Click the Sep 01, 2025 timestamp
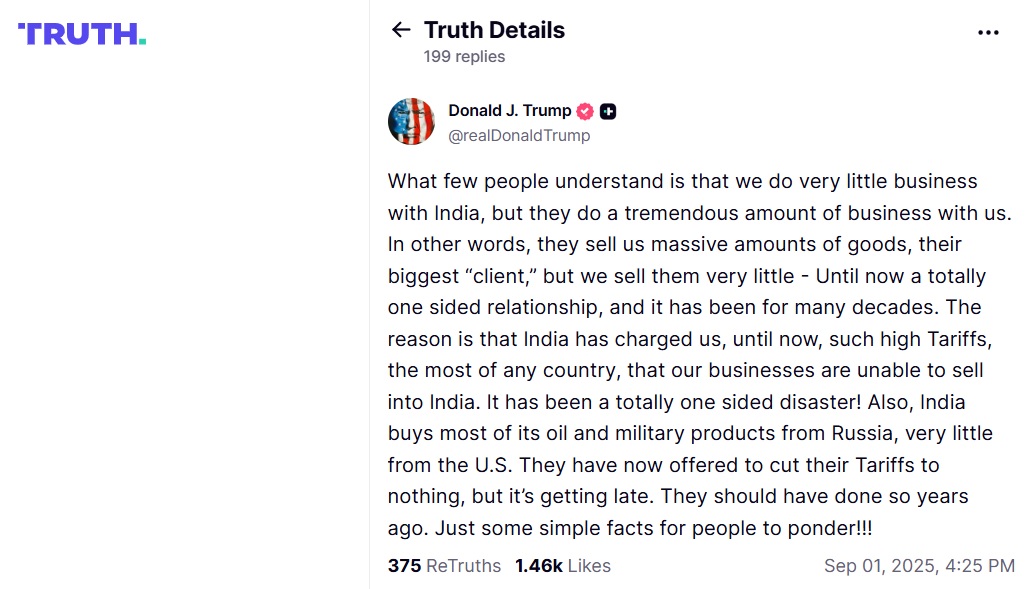The height and width of the screenshot is (589, 1029). [x=919, y=566]
